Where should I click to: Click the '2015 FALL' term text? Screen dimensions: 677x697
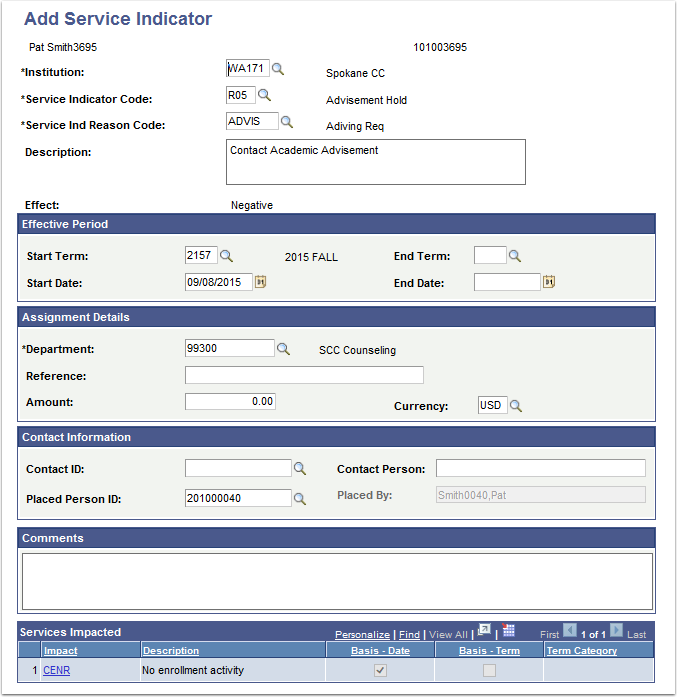tap(311, 257)
